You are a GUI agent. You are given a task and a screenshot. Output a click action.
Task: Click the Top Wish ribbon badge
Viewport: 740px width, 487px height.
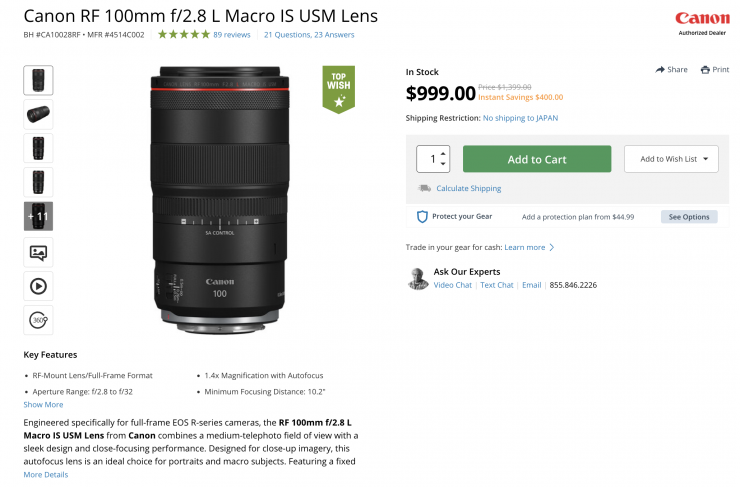pos(338,88)
